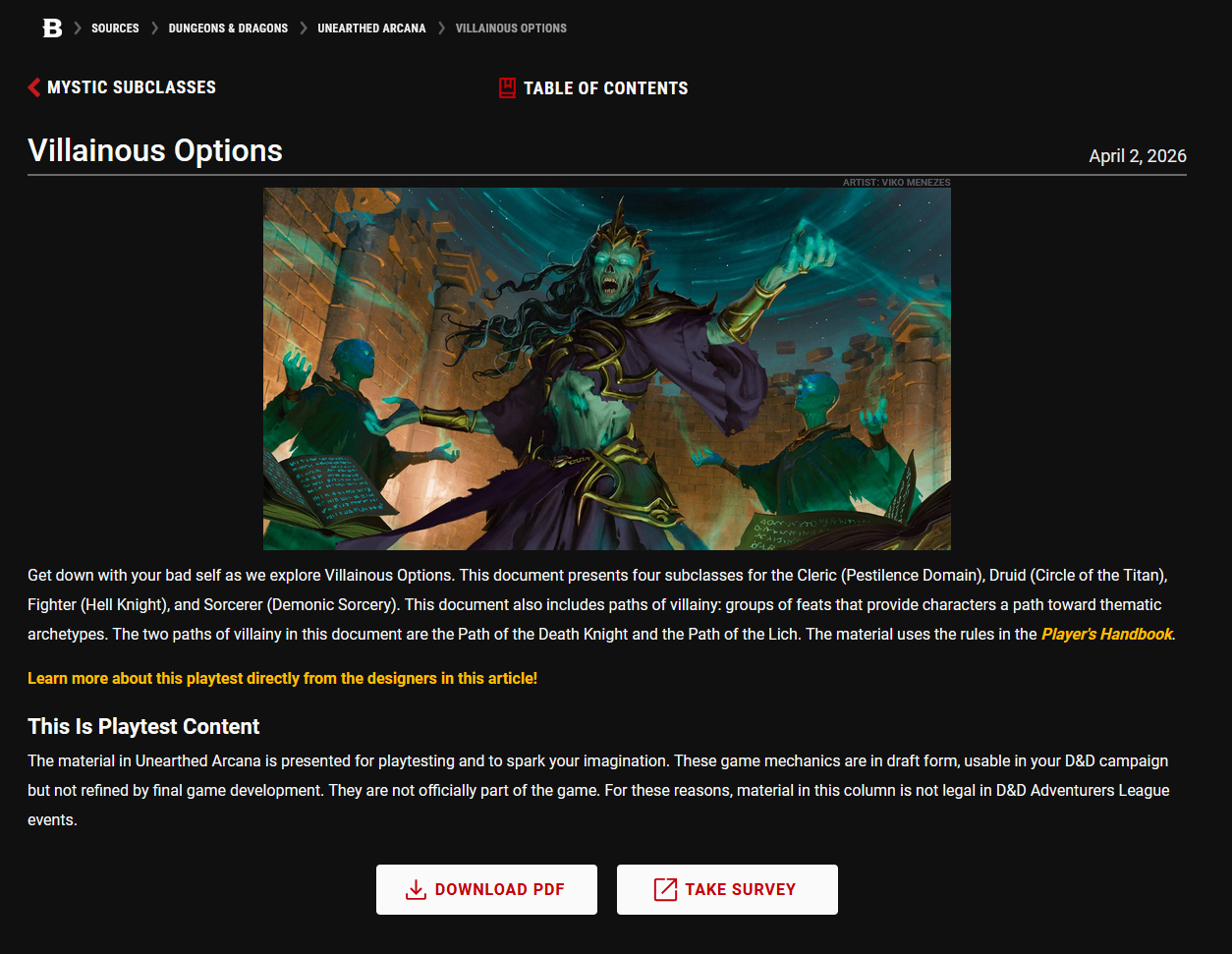
Task: Open the designers' article link
Action: 283,679
